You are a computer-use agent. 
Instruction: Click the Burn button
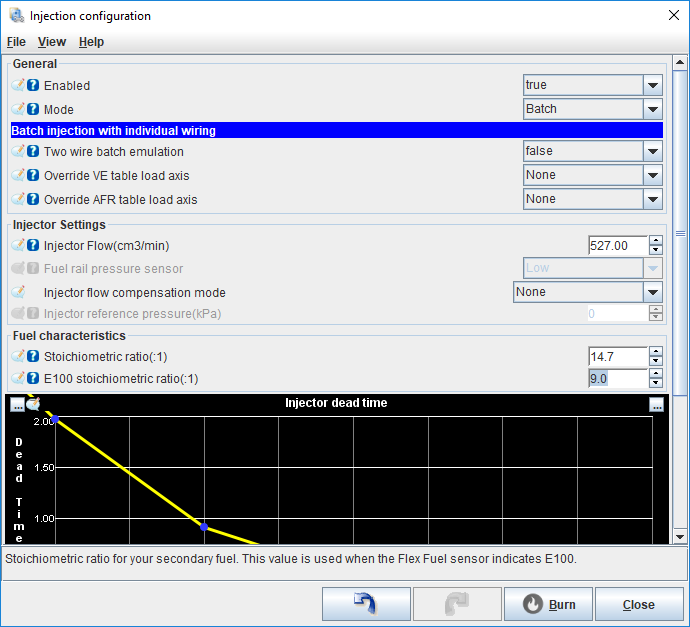point(550,604)
